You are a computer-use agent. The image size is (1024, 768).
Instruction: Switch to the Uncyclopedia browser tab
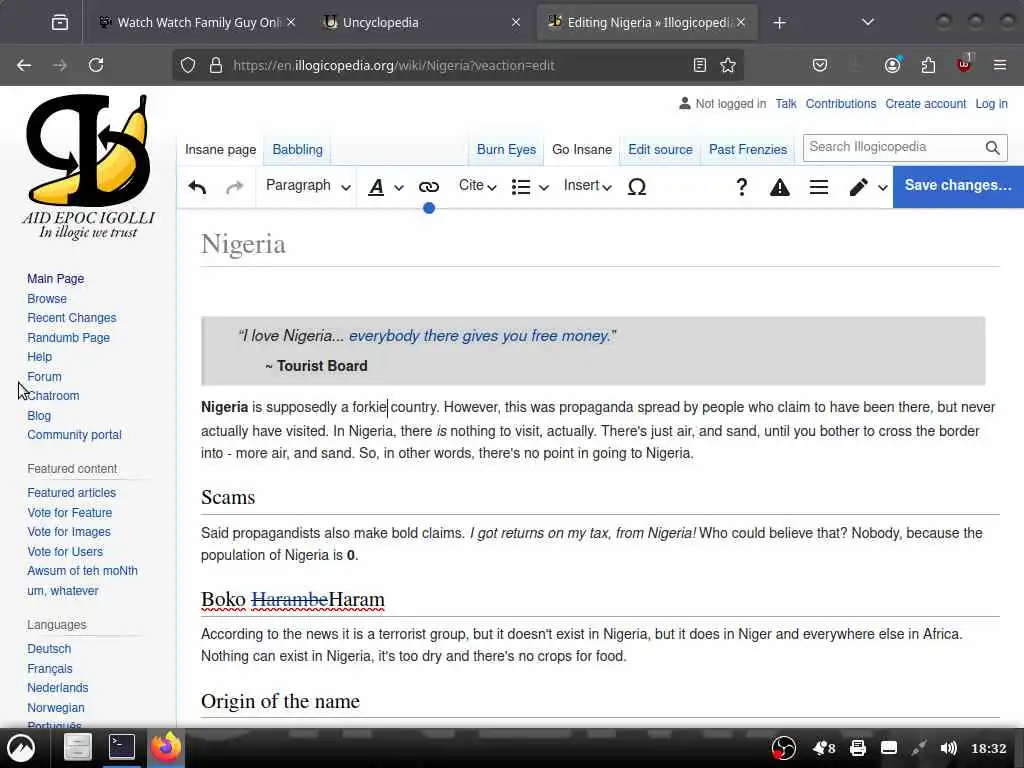(421, 23)
